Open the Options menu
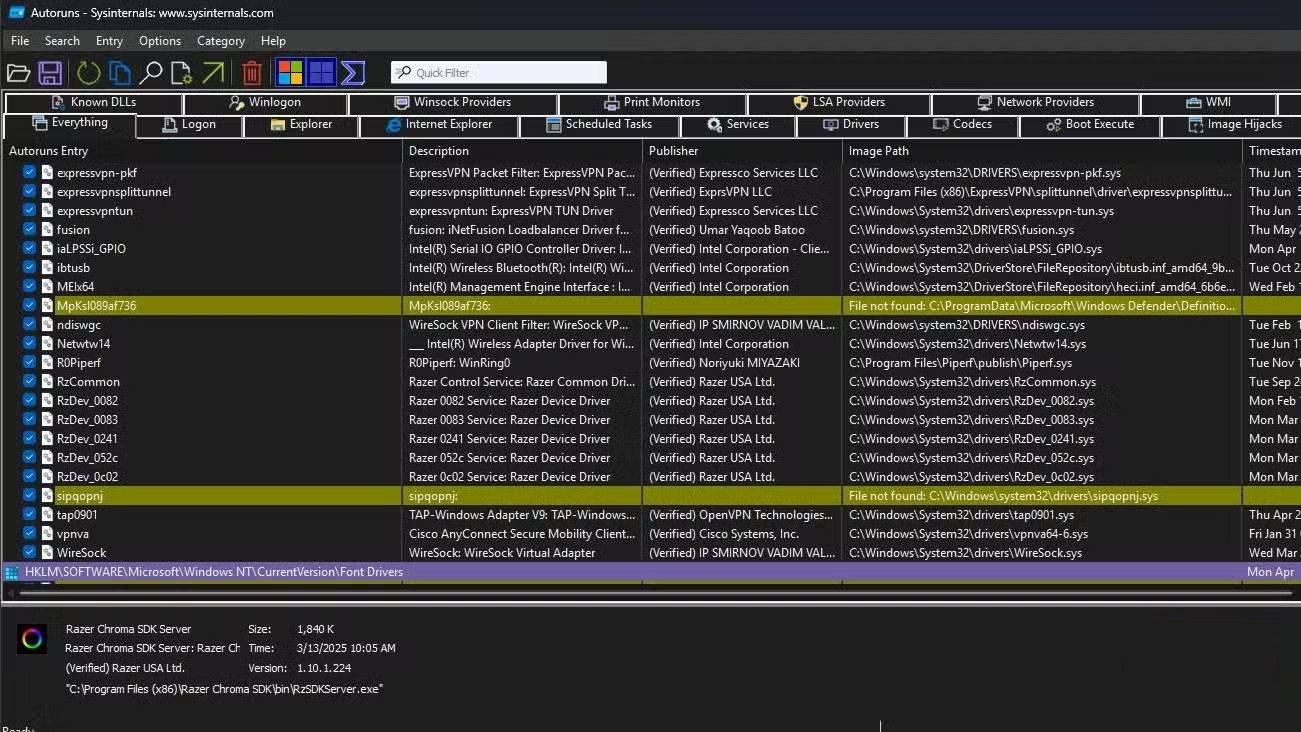This screenshot has width=1301, height=732. click(x=160, y=41)
